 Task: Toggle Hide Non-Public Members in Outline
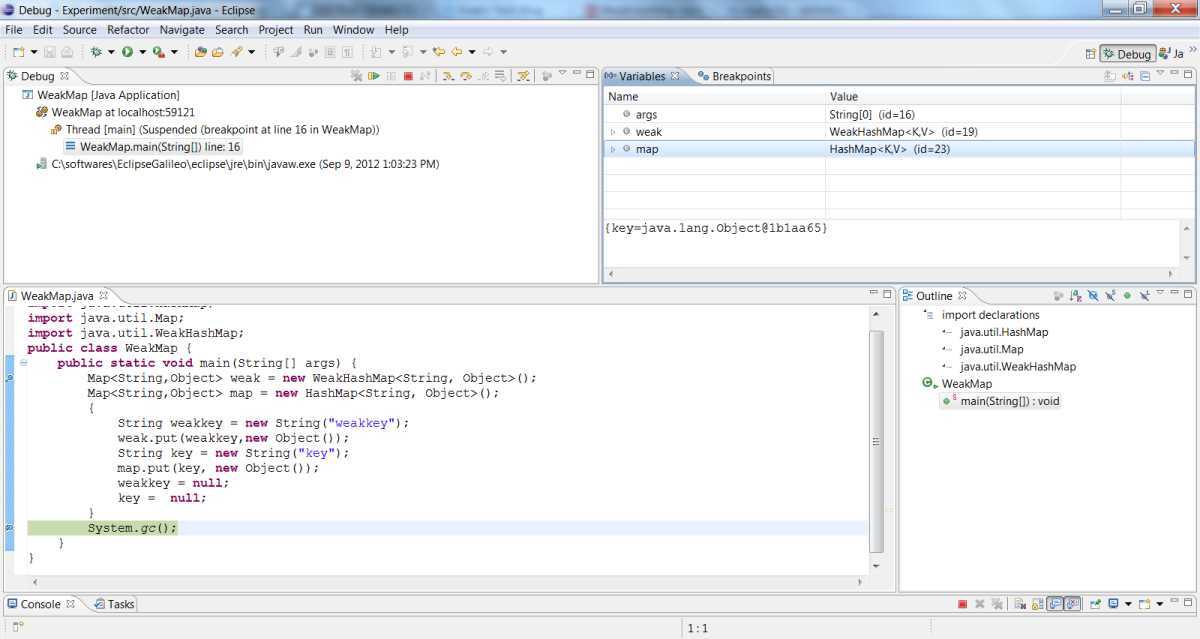pos(1127,296)
